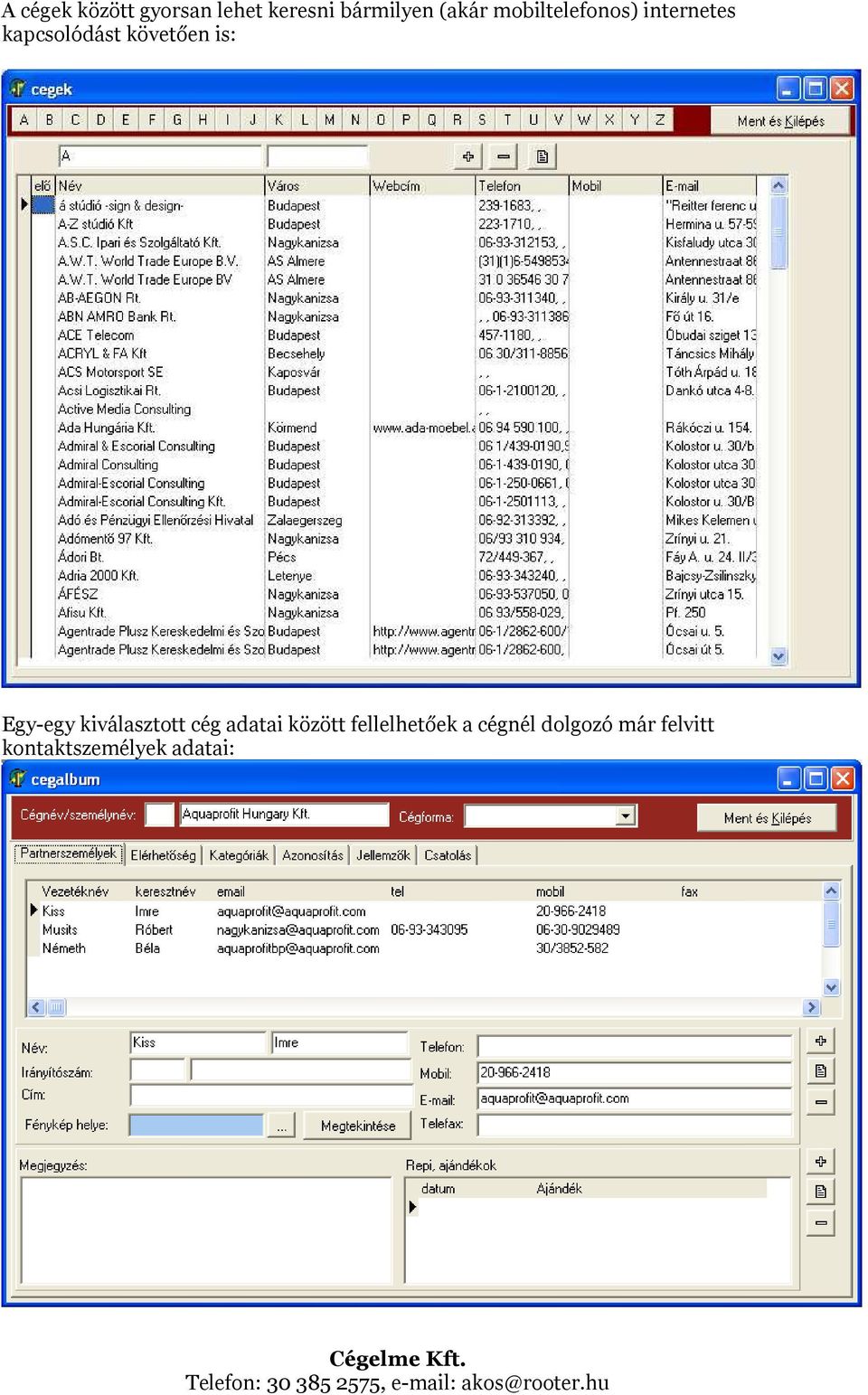This screenshot has height=1395, width=868.
Task: Click the scroll left arrow under the contact persons list
Action: coord(36,1007)
